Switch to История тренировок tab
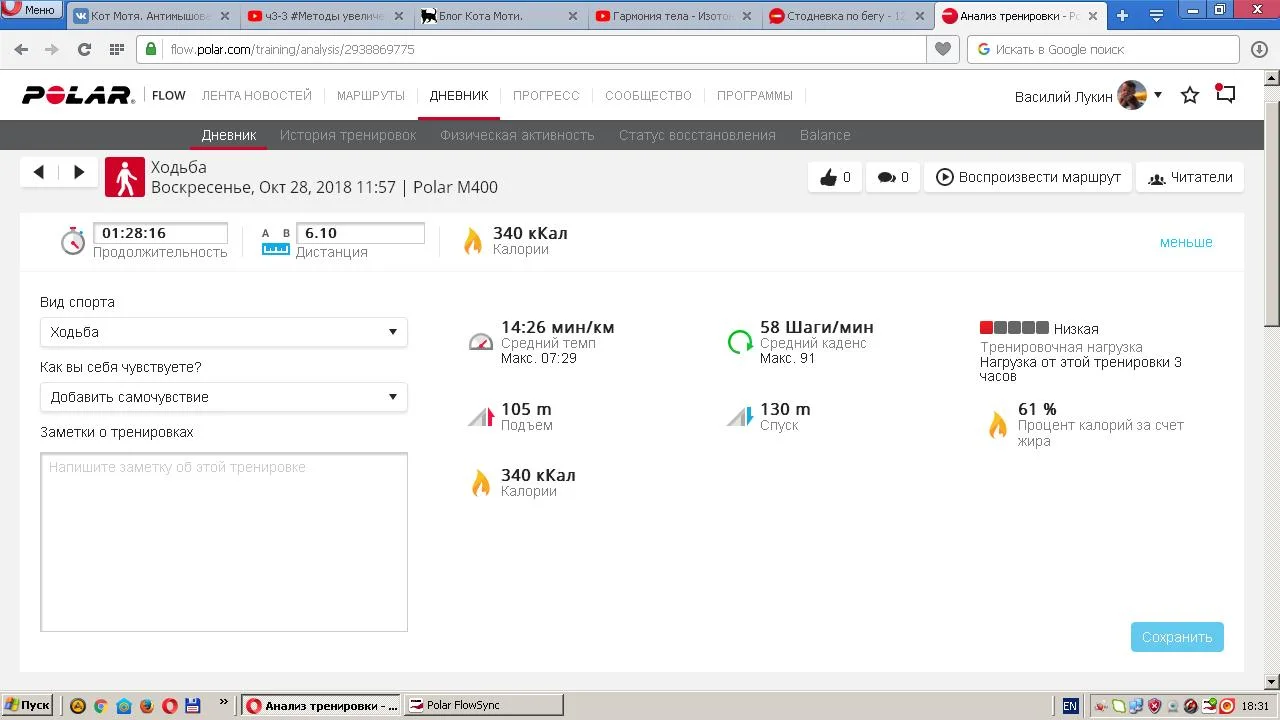 [x=348, y=135]
